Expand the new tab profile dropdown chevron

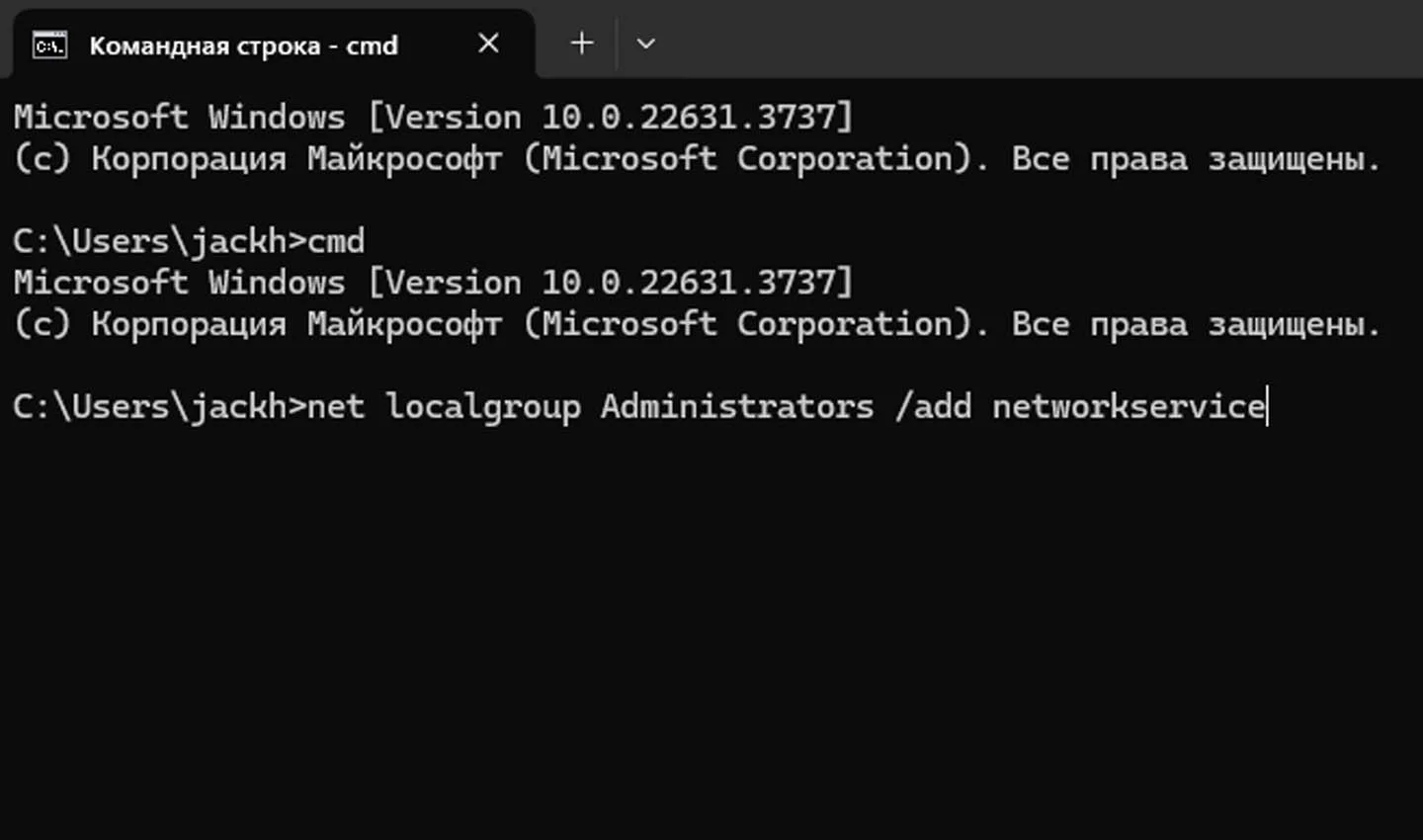646,43
